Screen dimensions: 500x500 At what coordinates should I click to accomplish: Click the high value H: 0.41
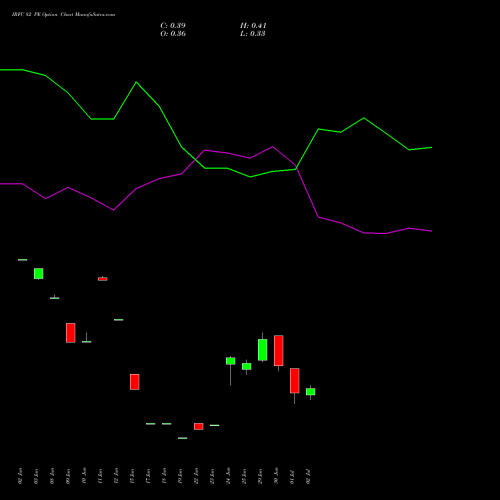(x=253, y=26)
